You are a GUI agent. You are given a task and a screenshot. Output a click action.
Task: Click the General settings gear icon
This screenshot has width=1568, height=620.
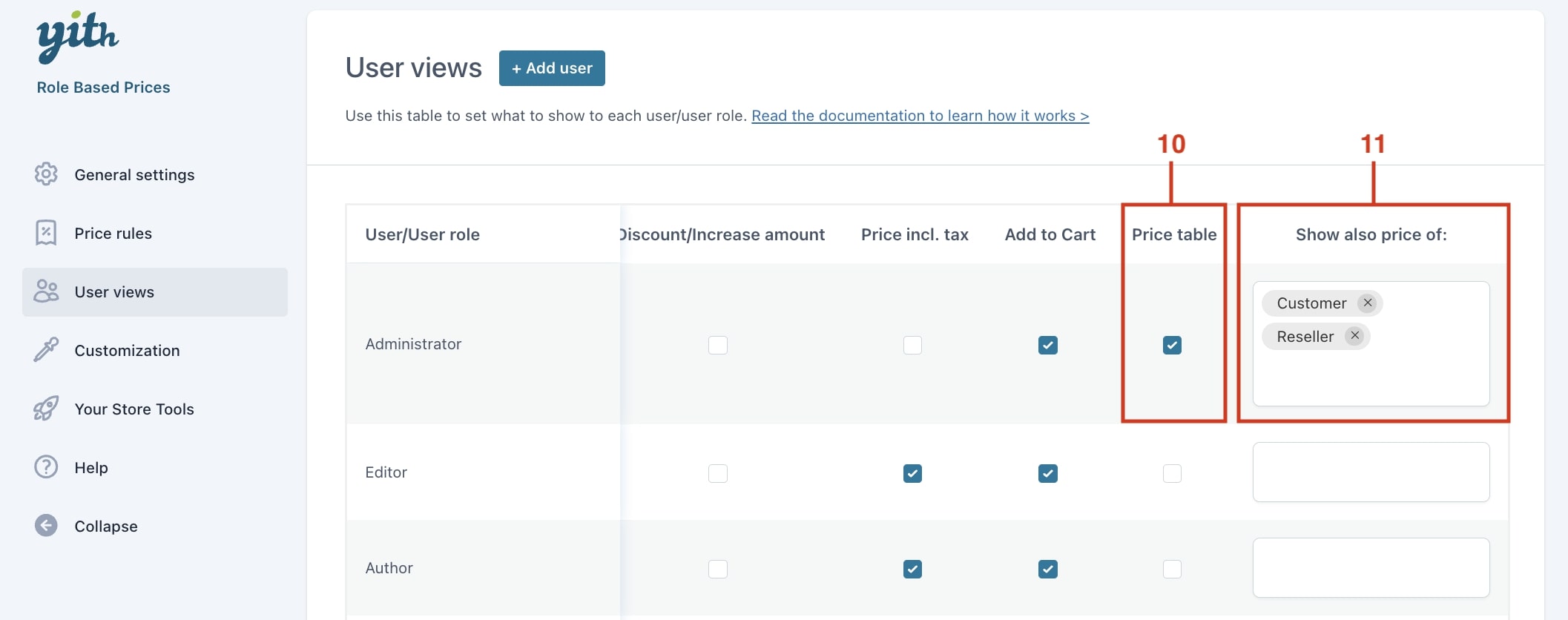click(46, 174)
